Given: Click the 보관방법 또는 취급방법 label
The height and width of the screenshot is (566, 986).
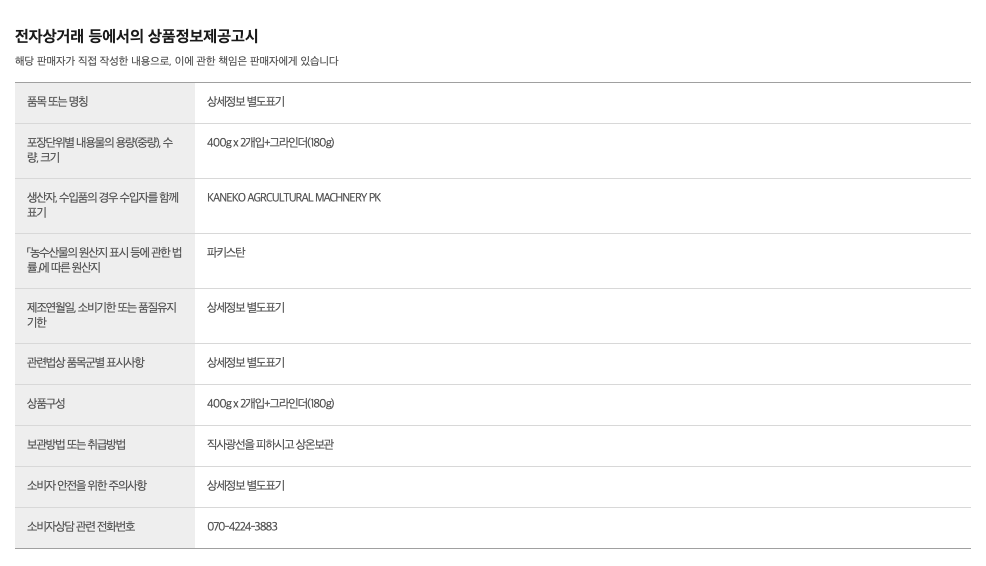Looking at the screenshot, I should tap(83, 445).
